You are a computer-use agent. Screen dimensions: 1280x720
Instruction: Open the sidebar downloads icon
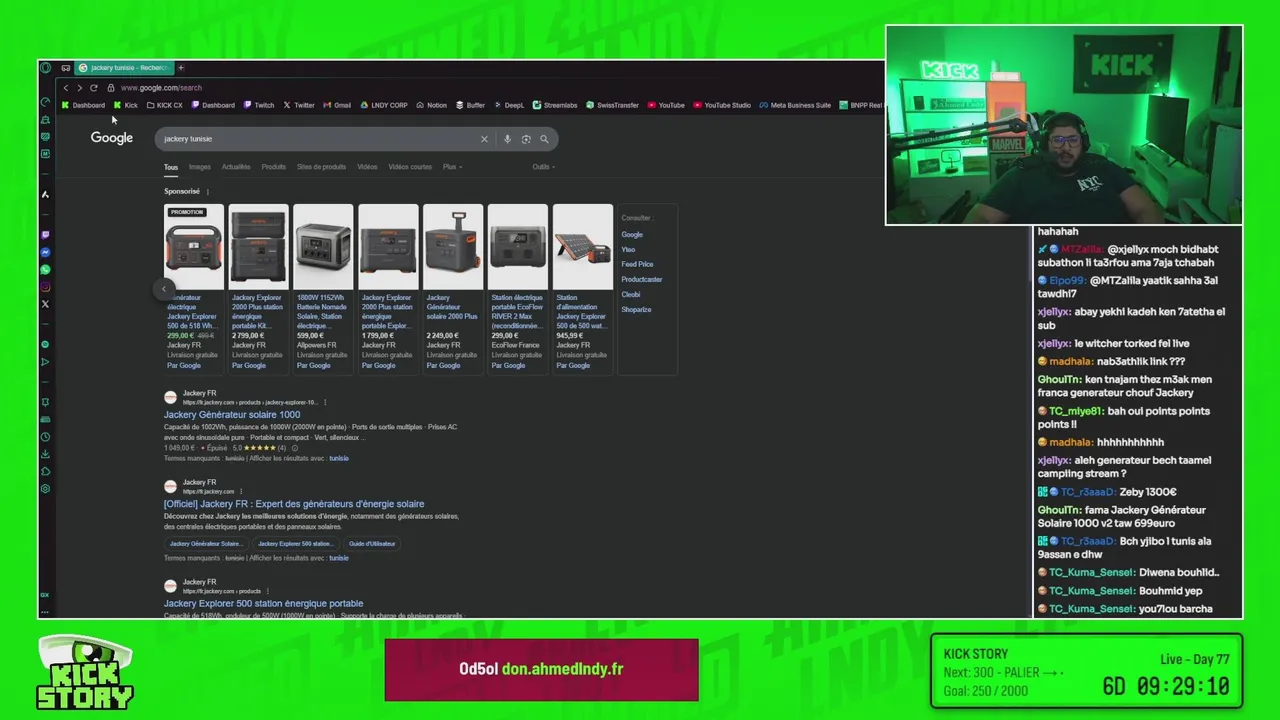coord(45,454)
